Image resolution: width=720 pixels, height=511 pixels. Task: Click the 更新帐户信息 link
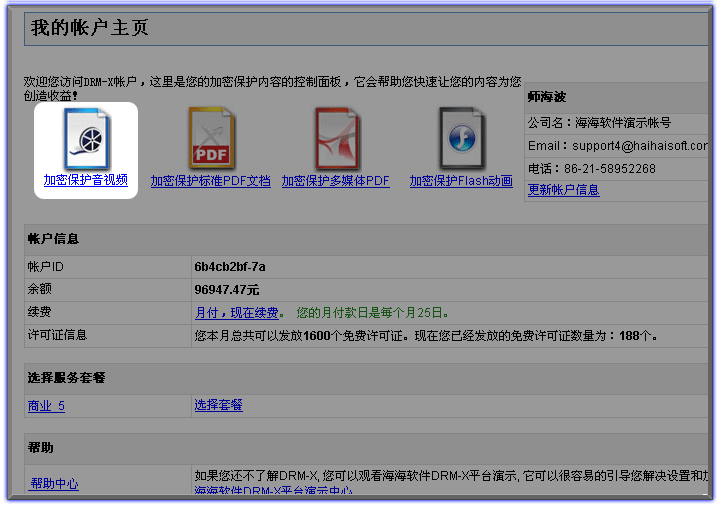point(563,190)
